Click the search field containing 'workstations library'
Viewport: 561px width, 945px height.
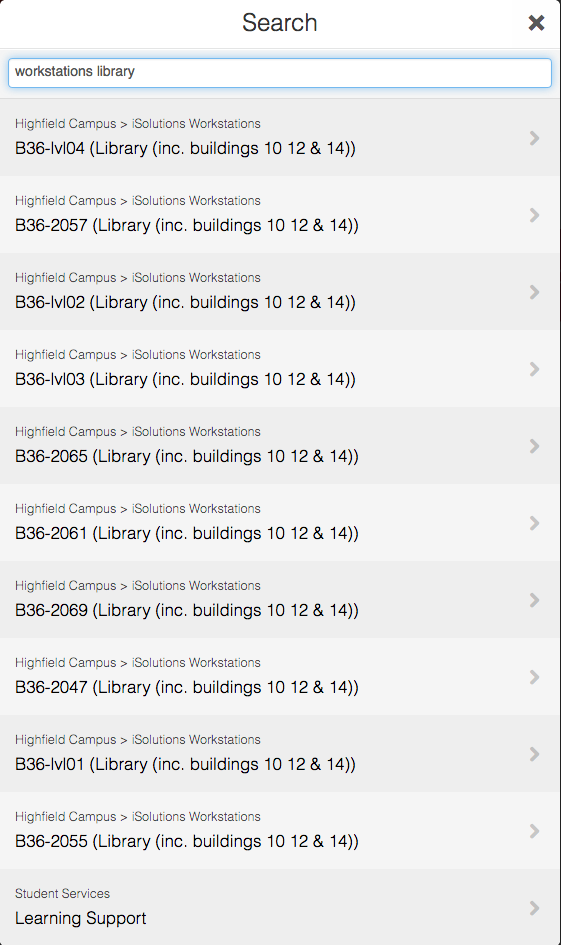(x=280, y=72)
